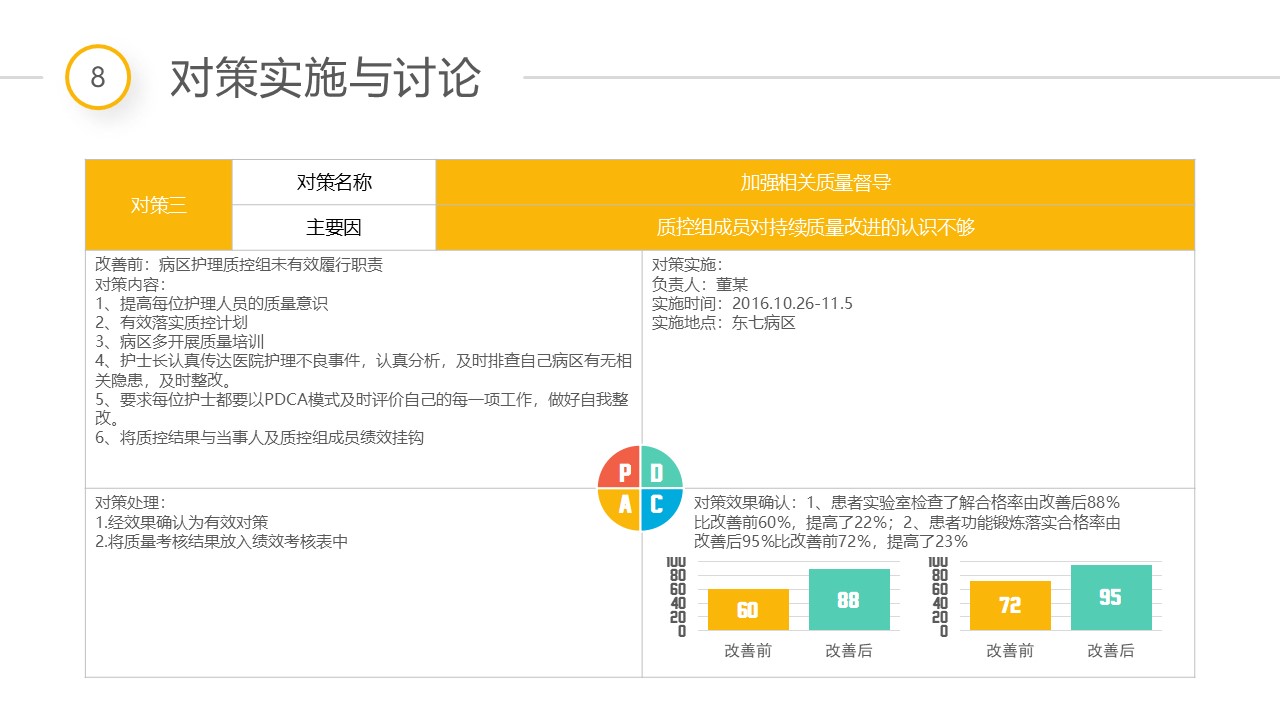
Task: Select the 对策名称 cell
Action: click(334, 182)
